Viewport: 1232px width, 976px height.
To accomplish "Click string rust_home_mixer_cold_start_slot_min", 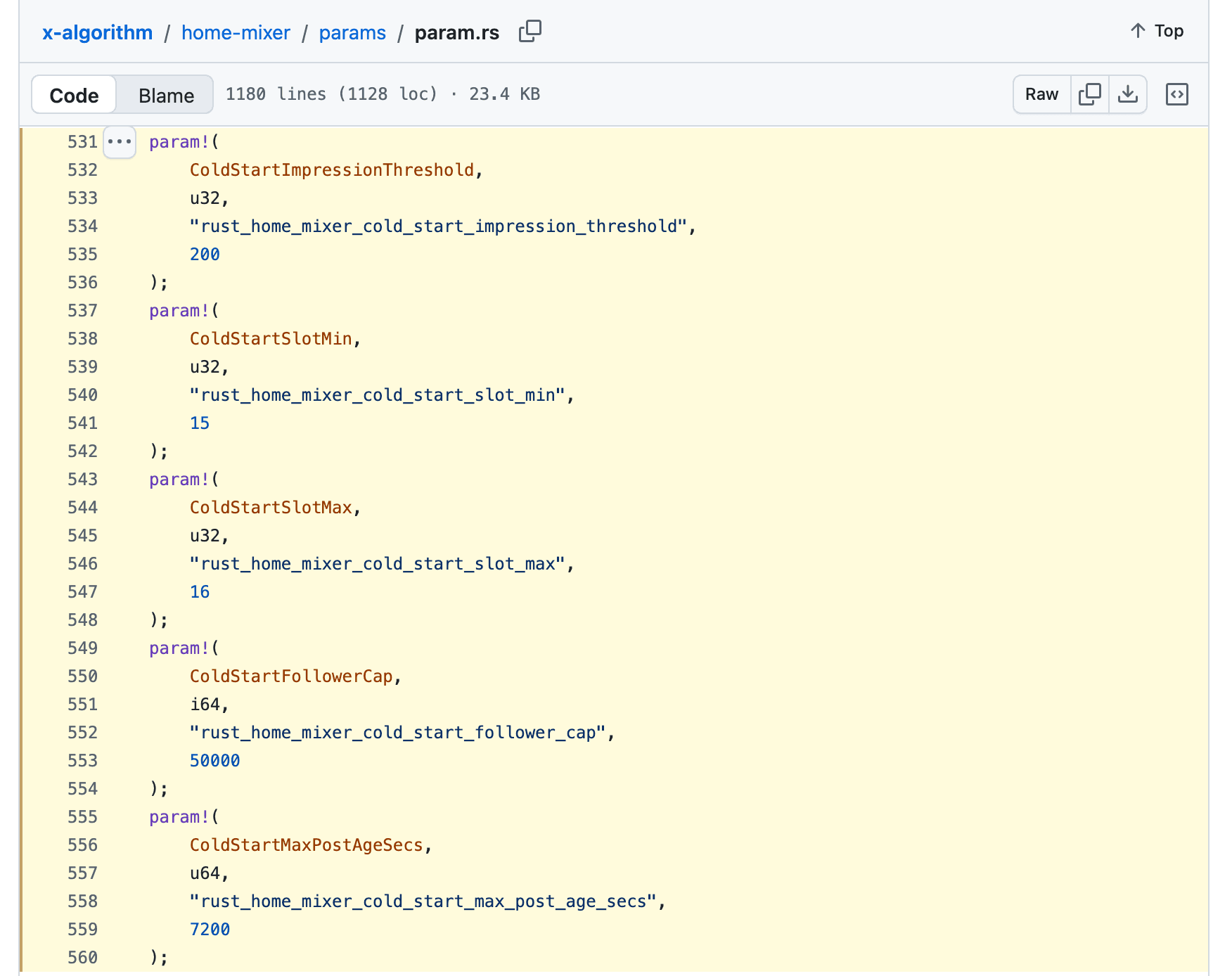I will (x=378, y=395).
